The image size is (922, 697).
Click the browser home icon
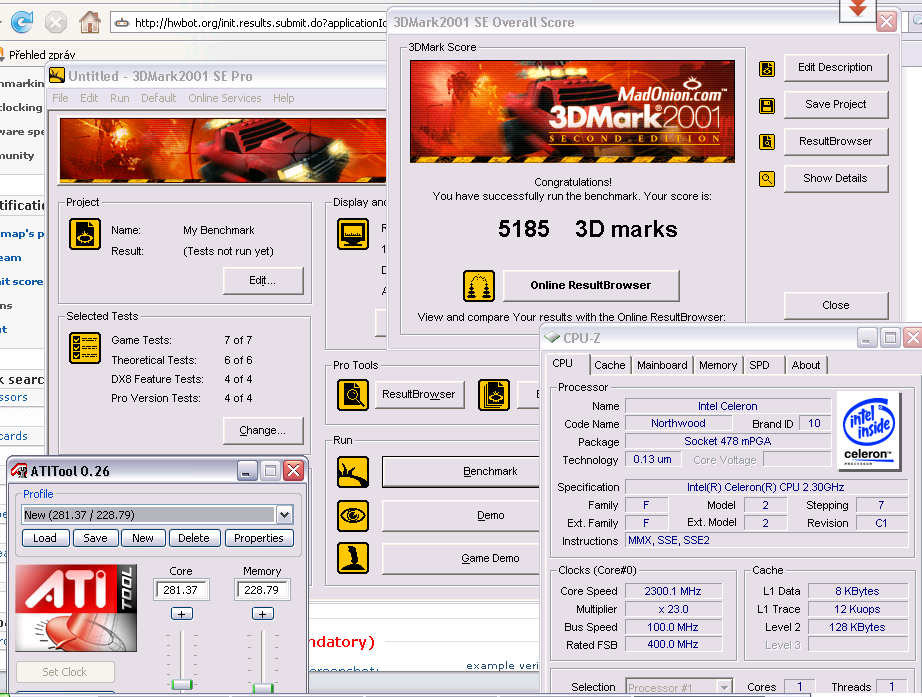[90, 22]
